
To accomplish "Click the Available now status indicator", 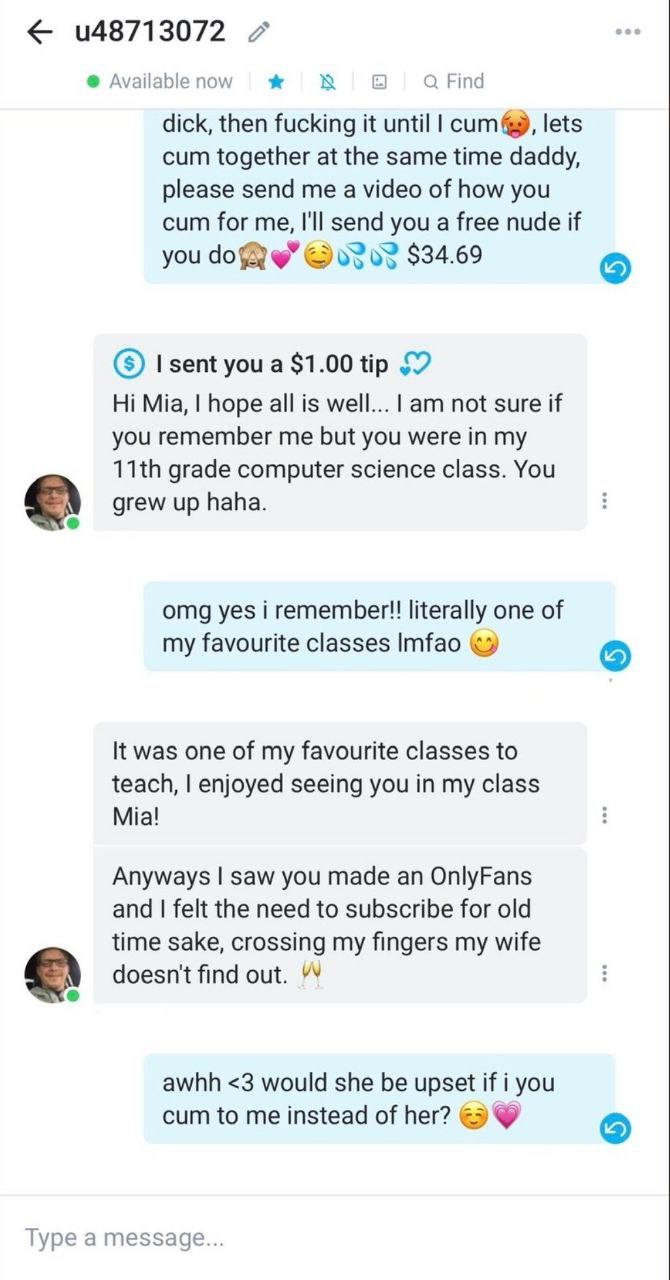I will (x=160, y=82).
